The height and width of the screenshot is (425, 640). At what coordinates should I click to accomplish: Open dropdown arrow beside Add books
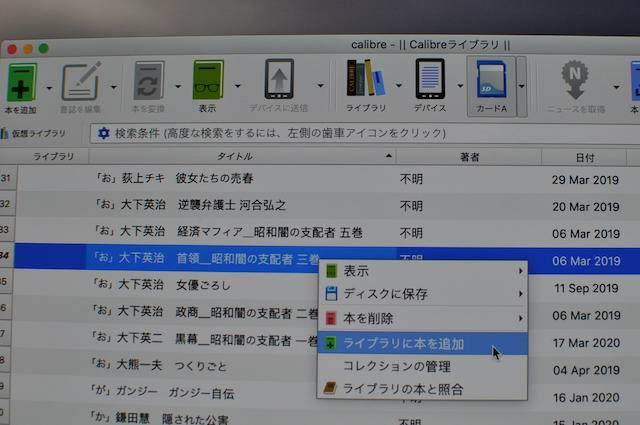[49, 88]
